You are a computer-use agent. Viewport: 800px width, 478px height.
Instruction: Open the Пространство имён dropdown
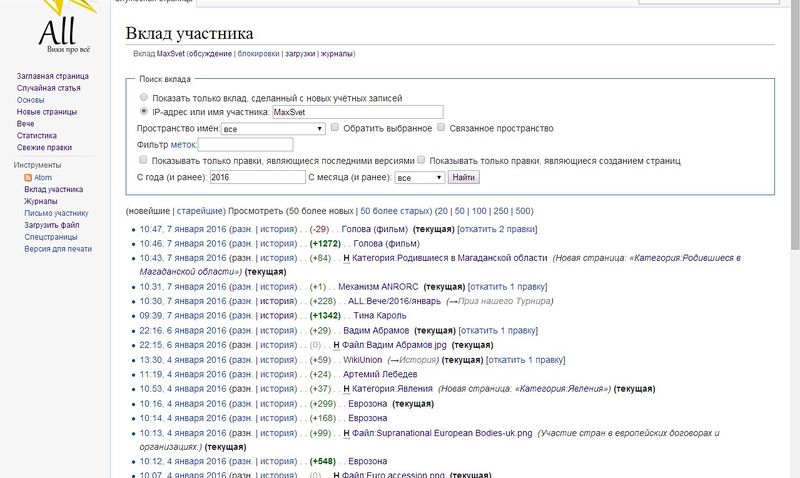coord(273,129)
